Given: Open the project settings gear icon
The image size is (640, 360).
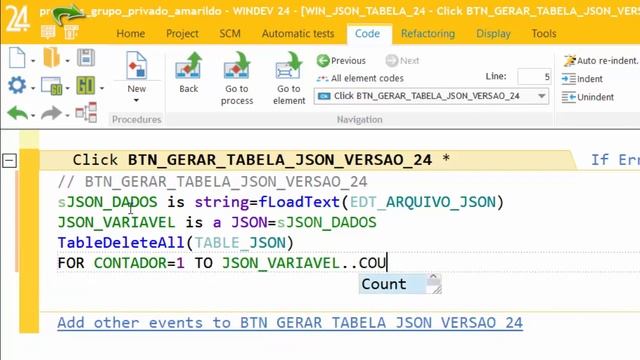Looking at the screenshot, I should [x=17, y=85].
